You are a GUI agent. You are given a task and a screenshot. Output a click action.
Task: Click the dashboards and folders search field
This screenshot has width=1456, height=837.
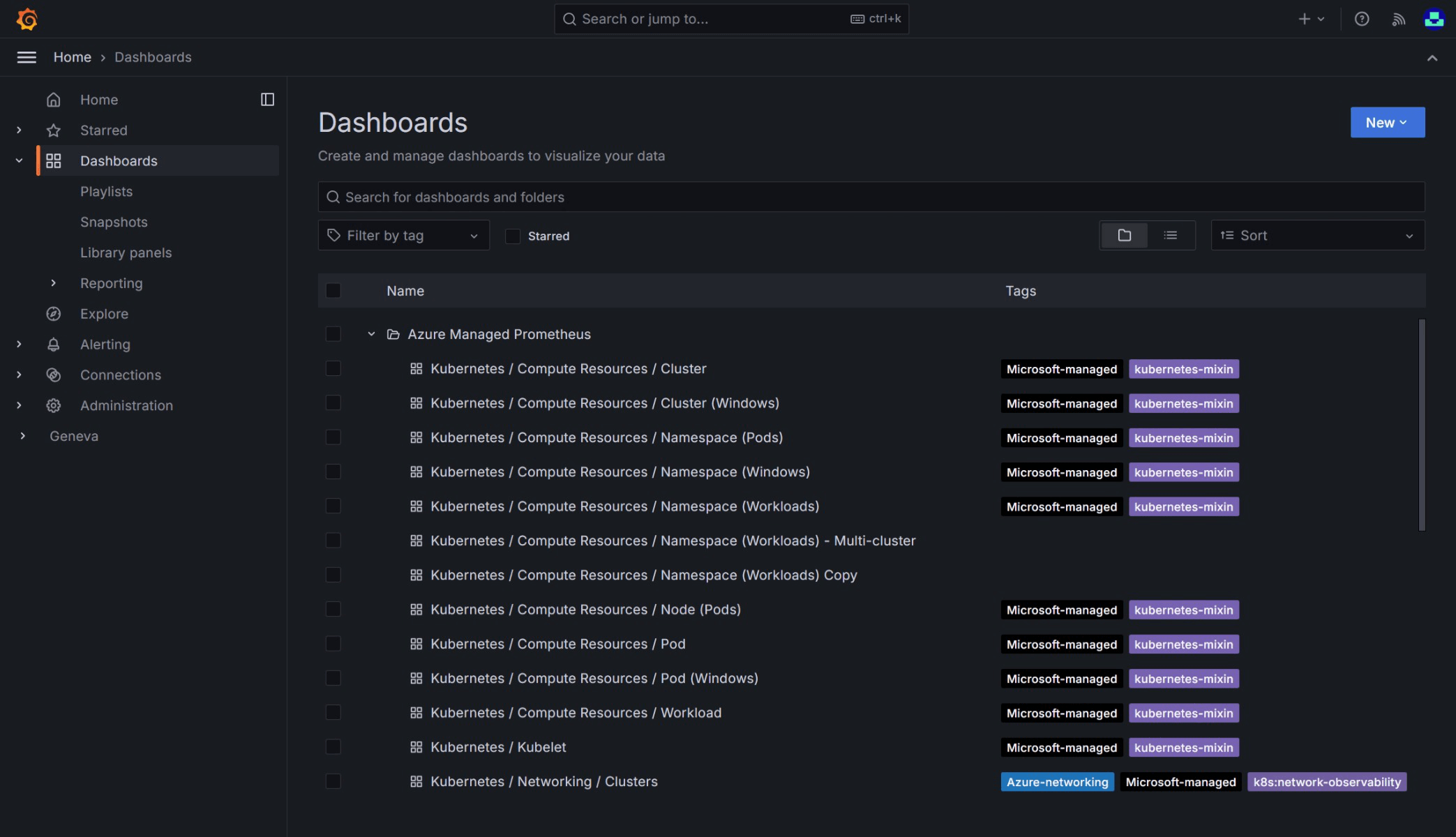tap(871, 197)
